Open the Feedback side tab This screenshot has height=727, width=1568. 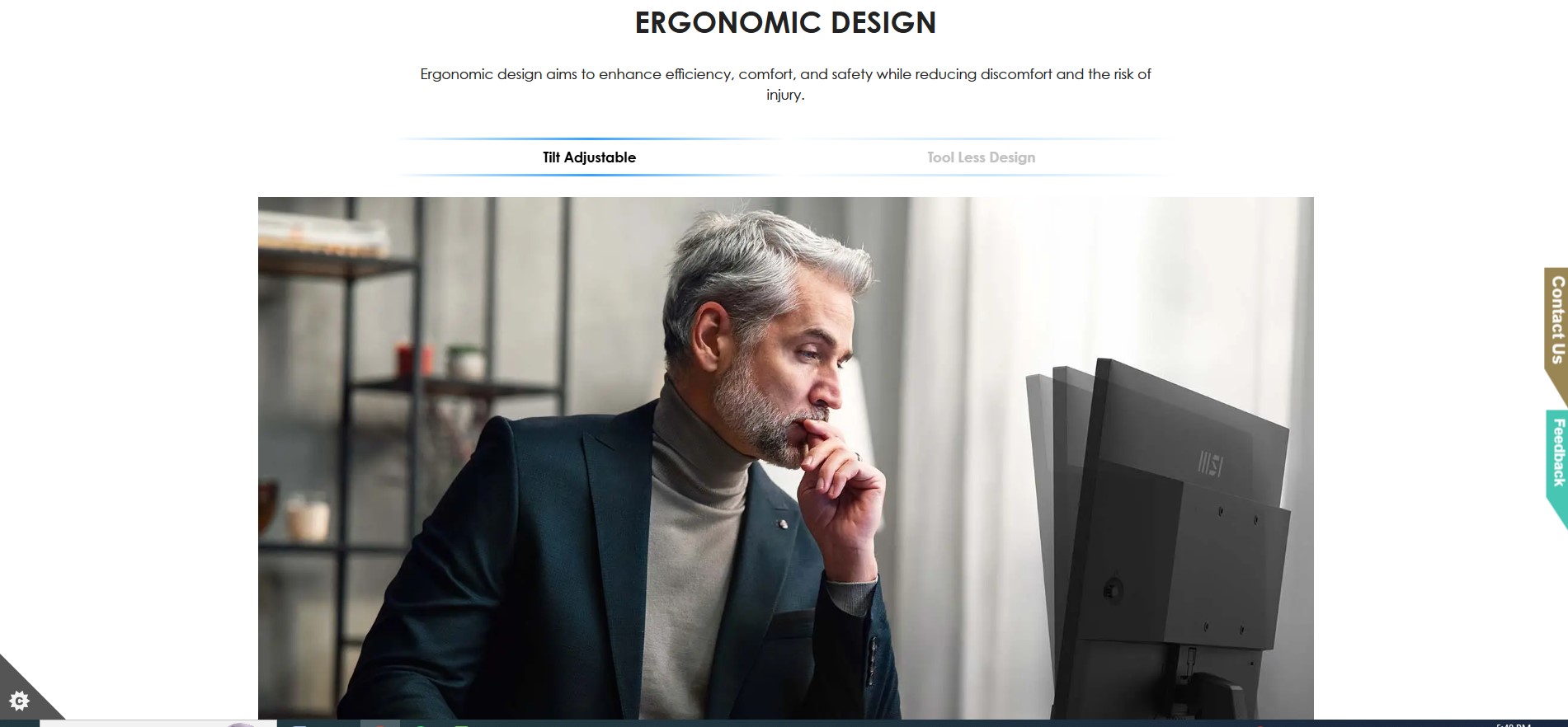tap(1557, 462)
